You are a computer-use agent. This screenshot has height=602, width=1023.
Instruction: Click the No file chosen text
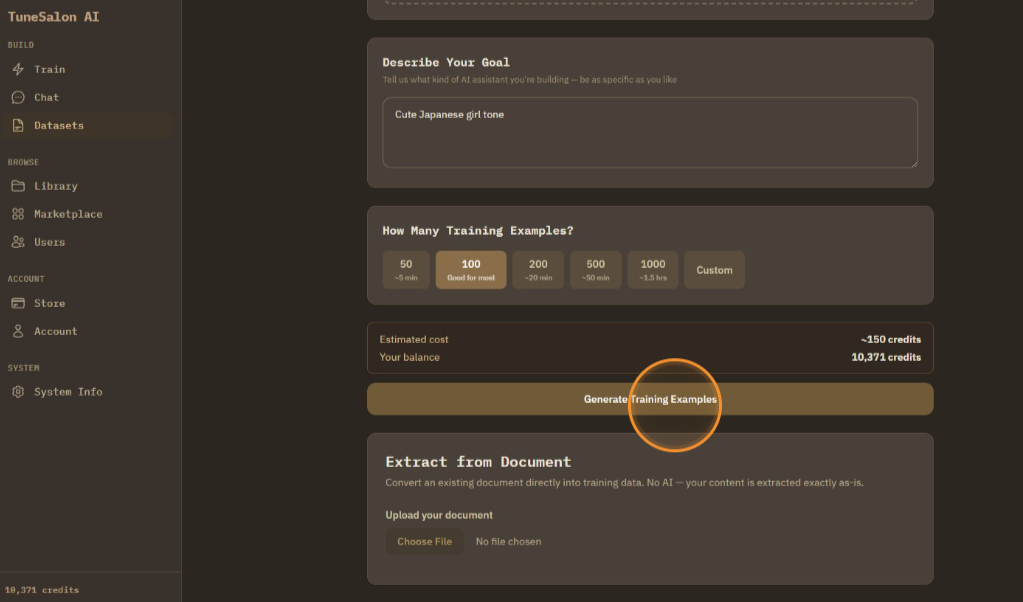pyautogui.click(x=508, y=541)
